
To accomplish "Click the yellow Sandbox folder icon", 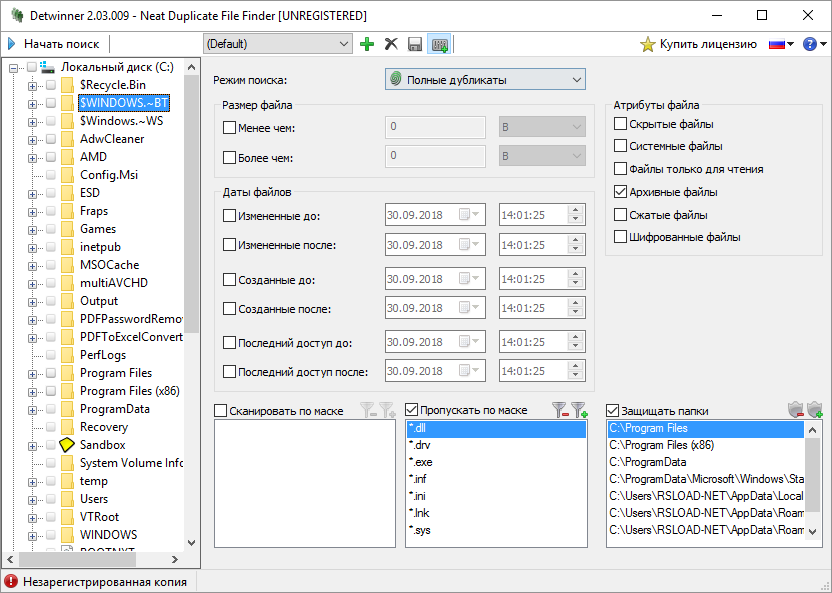I will 67,444.
